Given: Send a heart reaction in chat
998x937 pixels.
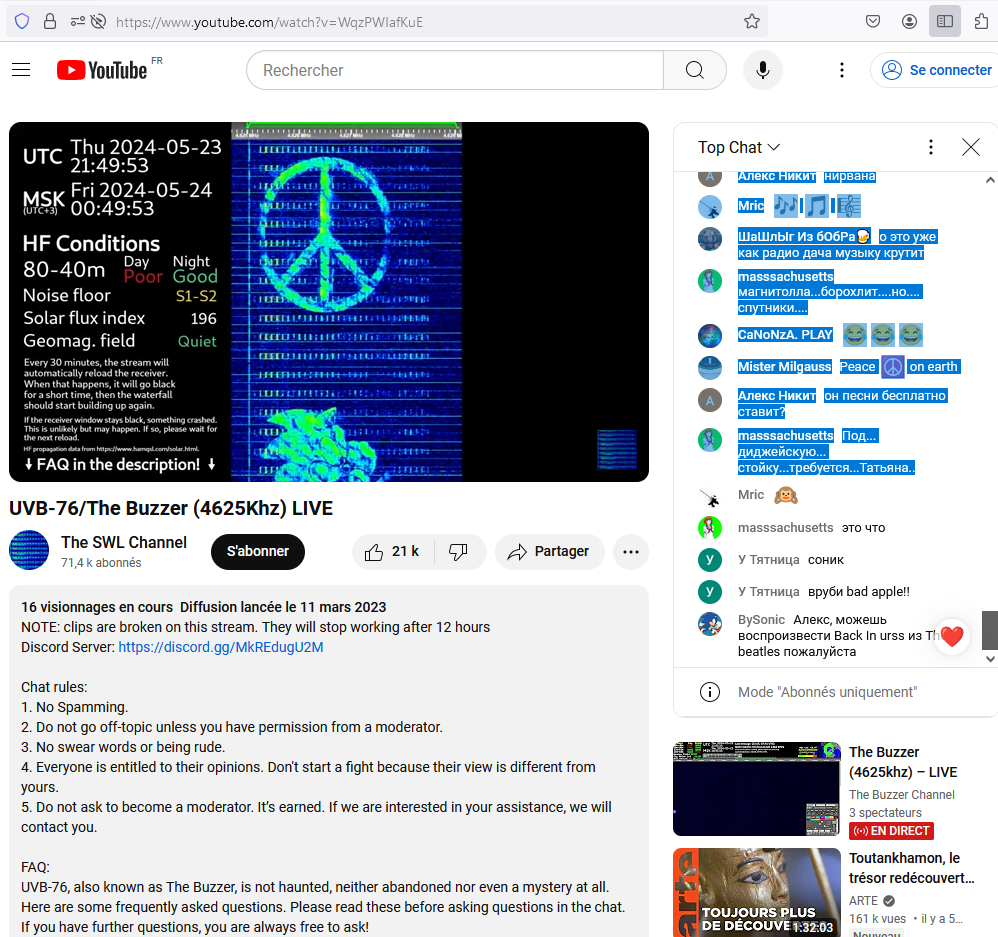Looking at the screenshot, I should tap(952, 636).
